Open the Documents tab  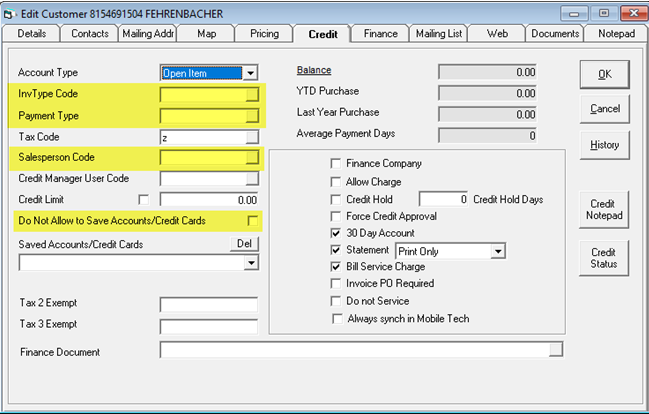[x=555, y=34]
